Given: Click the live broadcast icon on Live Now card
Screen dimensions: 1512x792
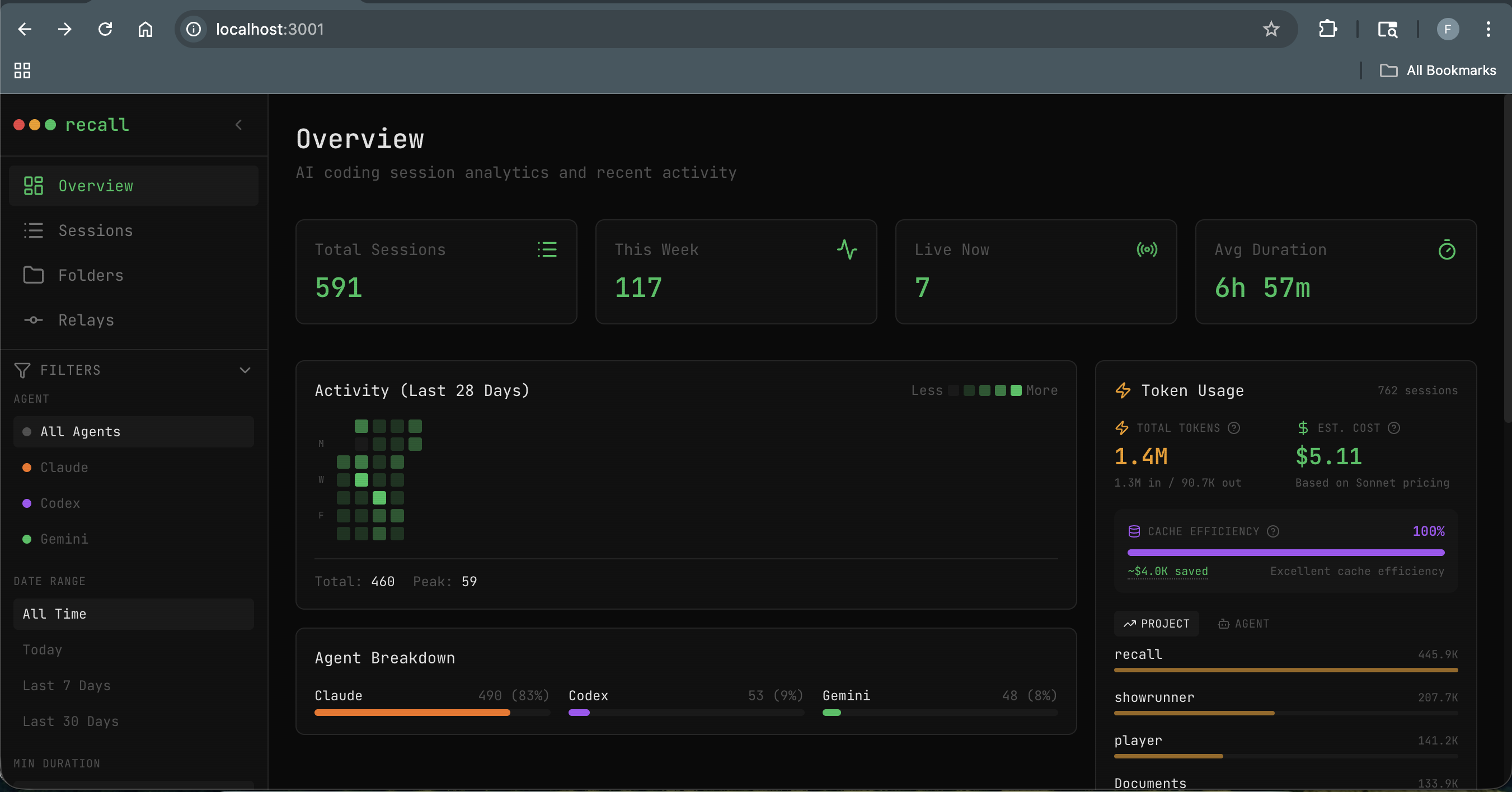Looking at the screenshot, I should 1147,249.
